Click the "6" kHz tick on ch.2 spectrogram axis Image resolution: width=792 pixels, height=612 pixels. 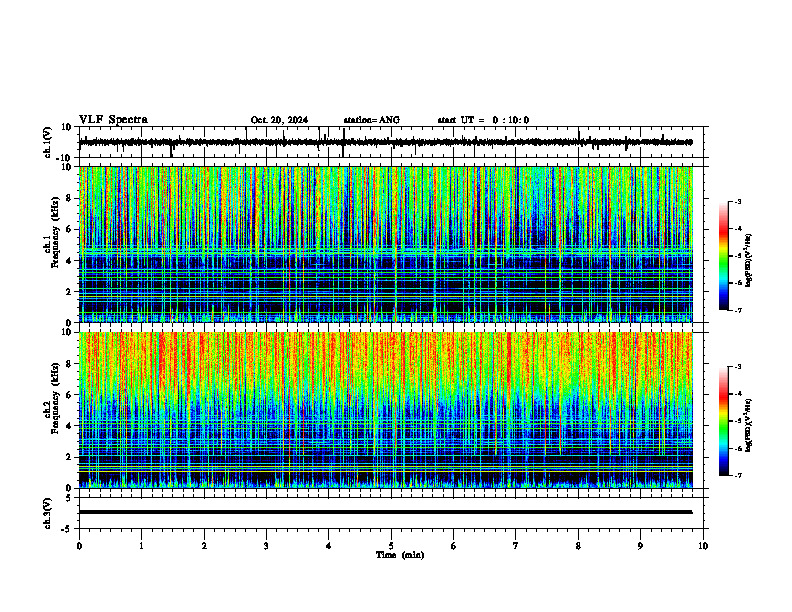click(x=70, y=395)
